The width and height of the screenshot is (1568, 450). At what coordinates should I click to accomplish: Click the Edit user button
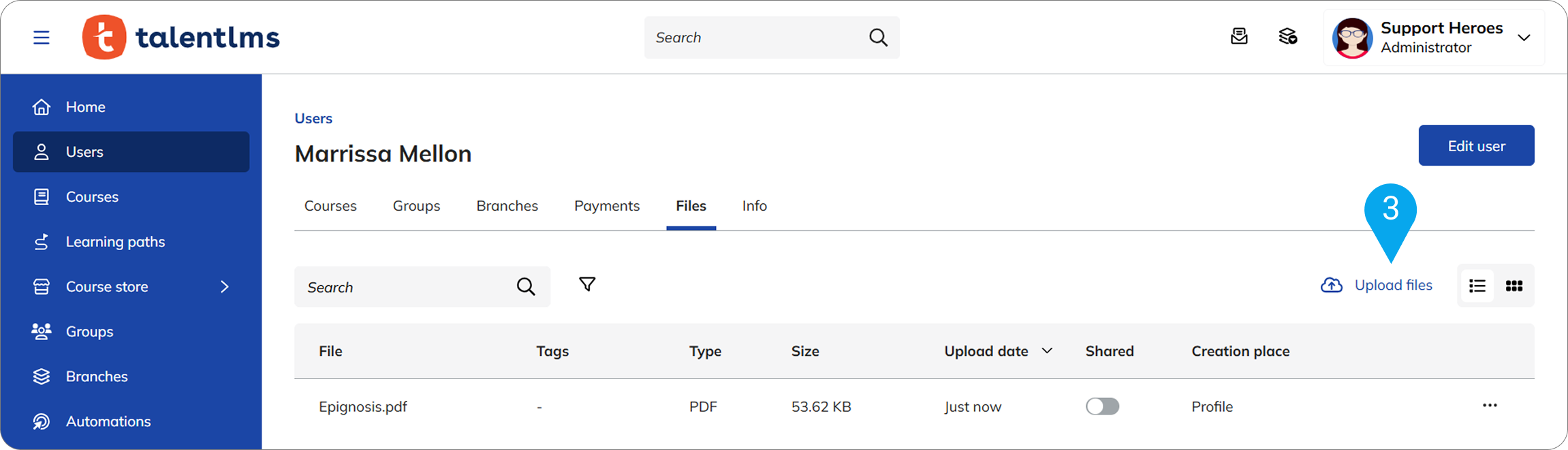(x=1476, y=145)
